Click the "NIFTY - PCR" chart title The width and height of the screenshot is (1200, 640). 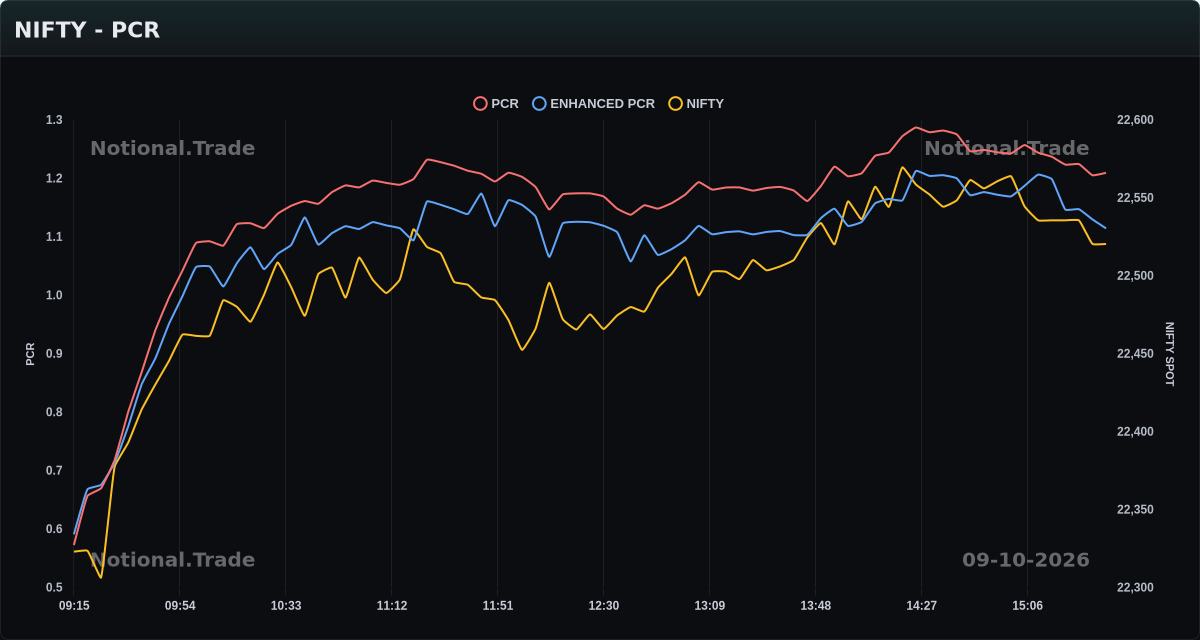87,30
